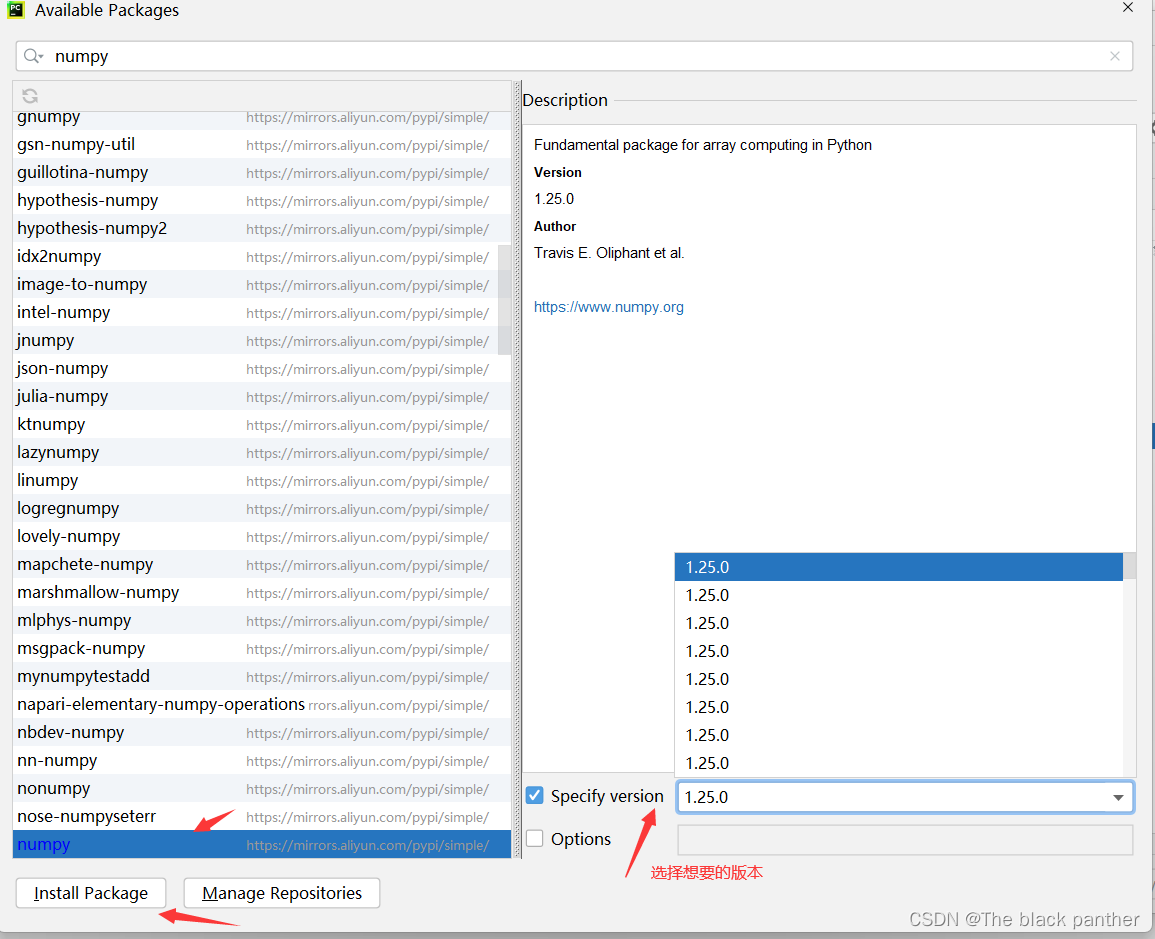Viewport: 1155px width, 939px height.
Task: Enable the Options checkbox
Action: click(x=535, y=839)
